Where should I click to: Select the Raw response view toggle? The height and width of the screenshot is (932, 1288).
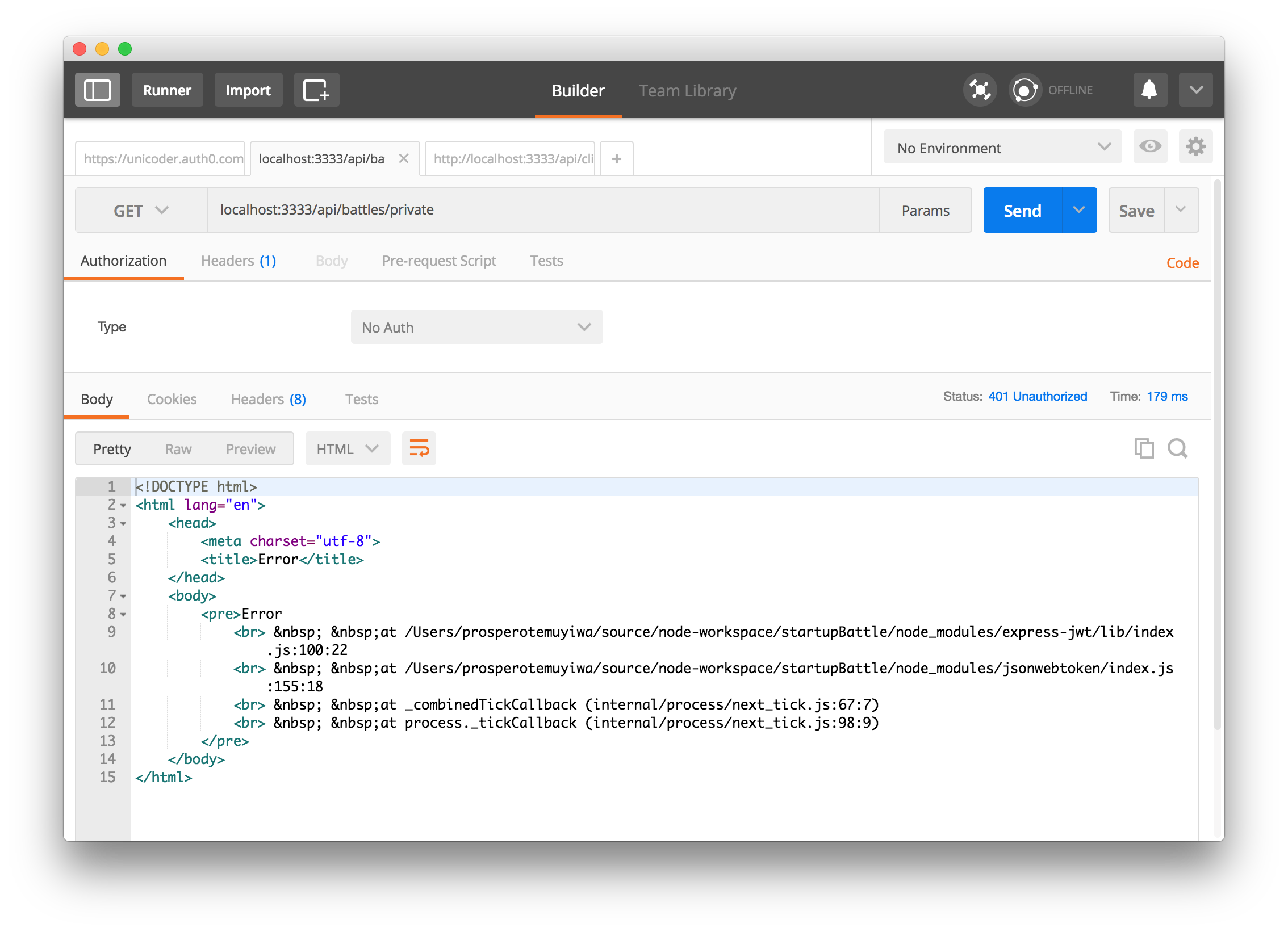(x=178, y=448)
